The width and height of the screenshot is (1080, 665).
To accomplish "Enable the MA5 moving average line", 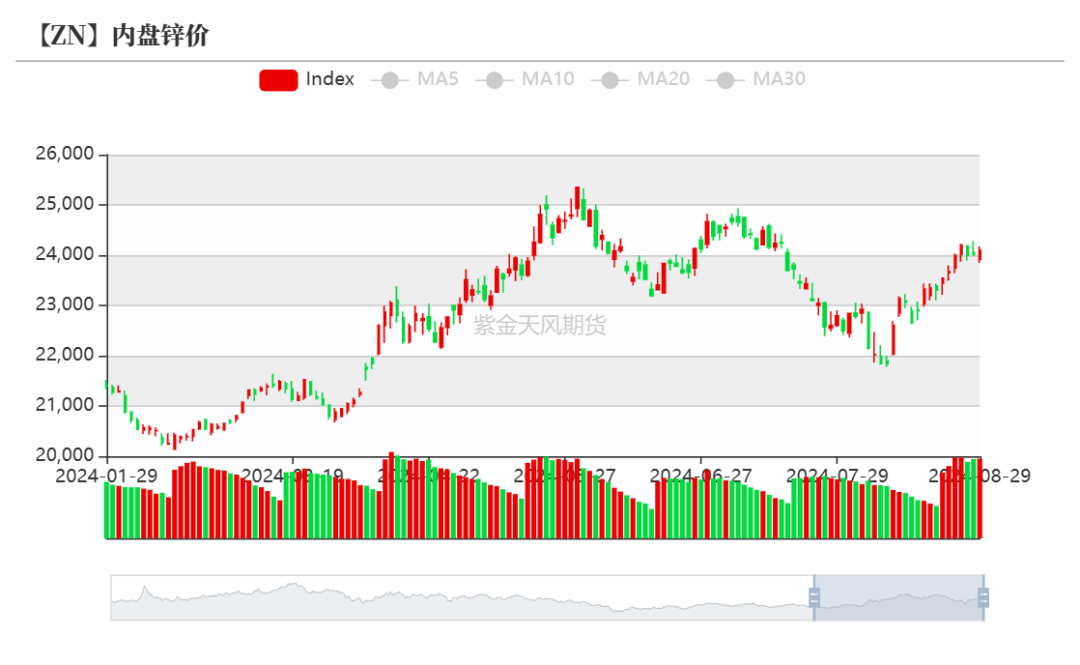I will pos(415,79).
